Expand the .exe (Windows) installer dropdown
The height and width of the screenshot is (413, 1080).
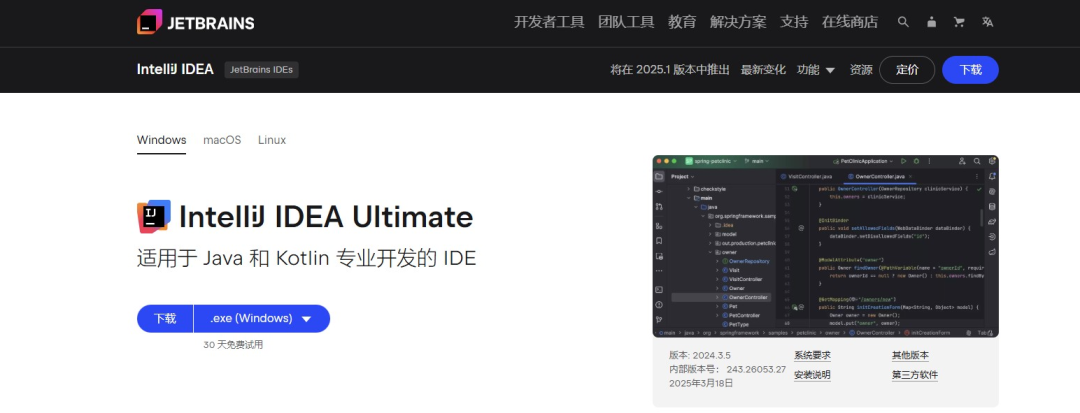click(x=262, y=319)
